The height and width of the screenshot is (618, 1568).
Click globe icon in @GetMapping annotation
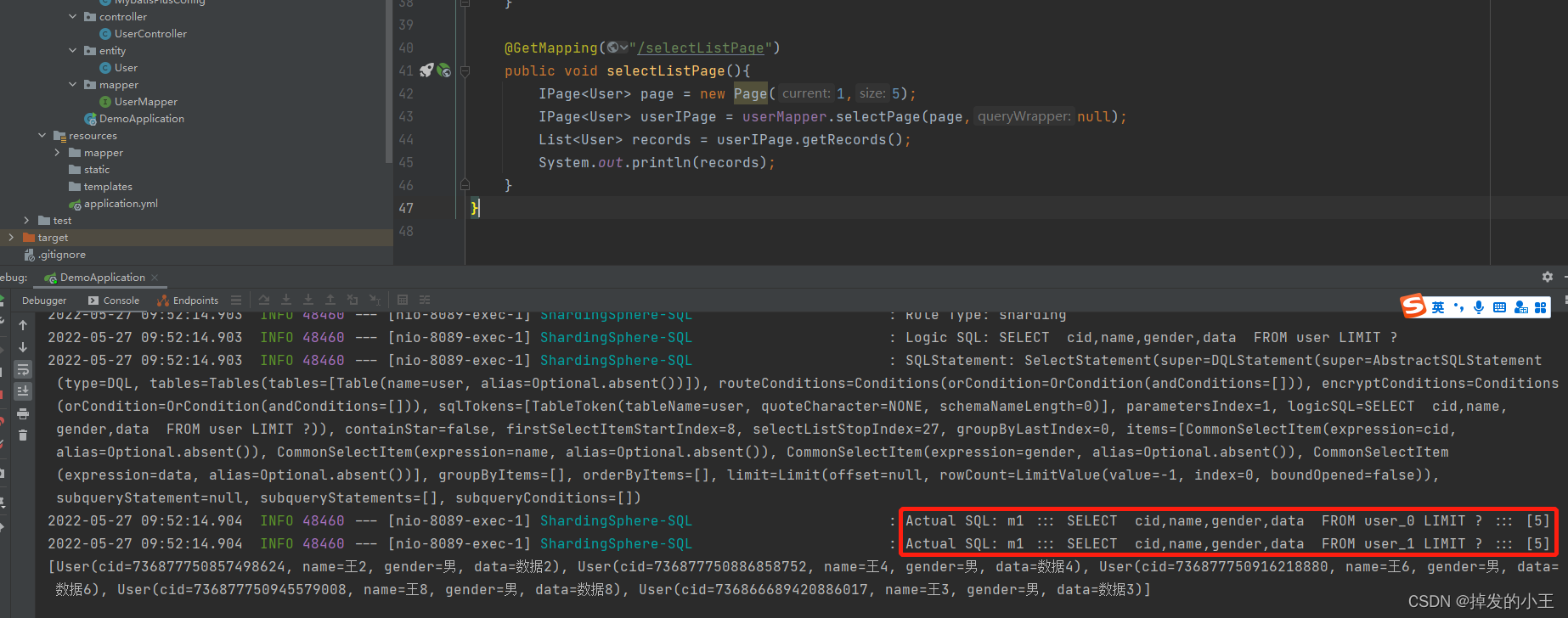pos(612,48)
